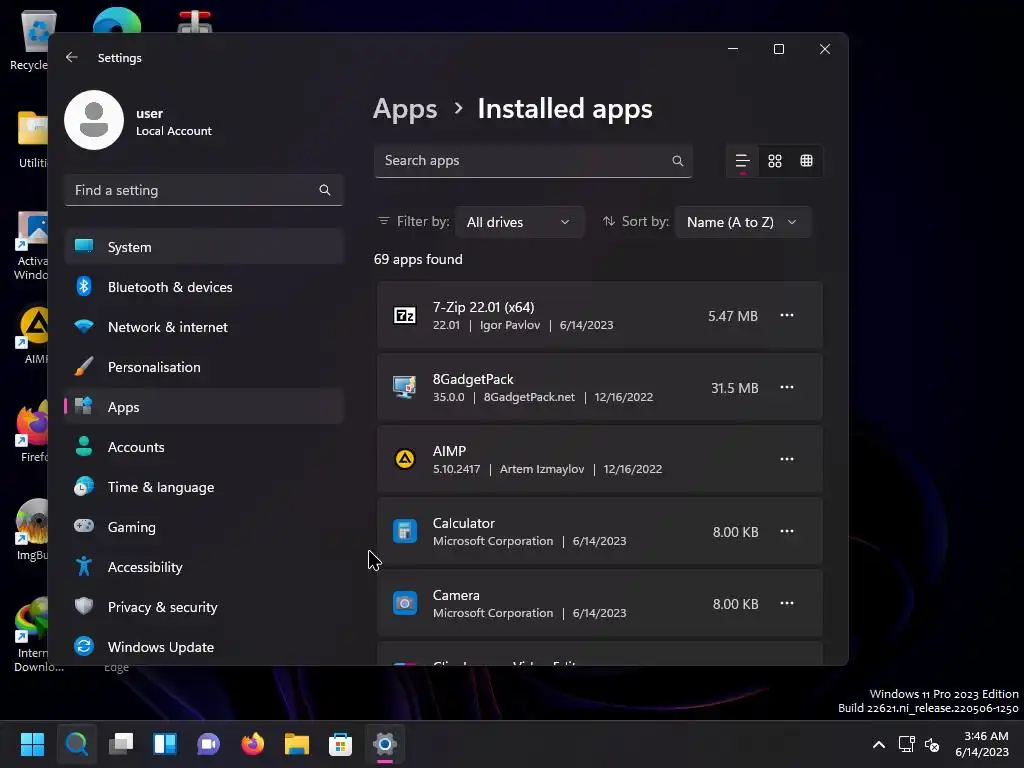Image resolution: width=1024 pixels, height=768 pixels.
Task: Focus the Find a setting search box
Action: (204, 190)
